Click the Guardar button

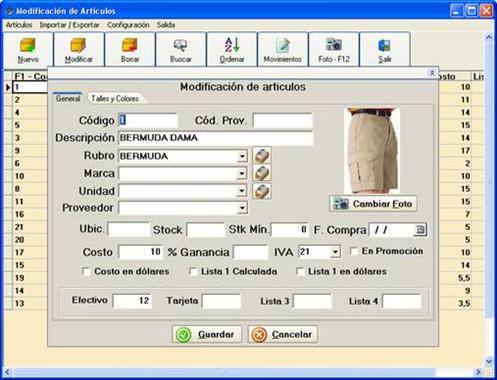[x=207, y=334]
